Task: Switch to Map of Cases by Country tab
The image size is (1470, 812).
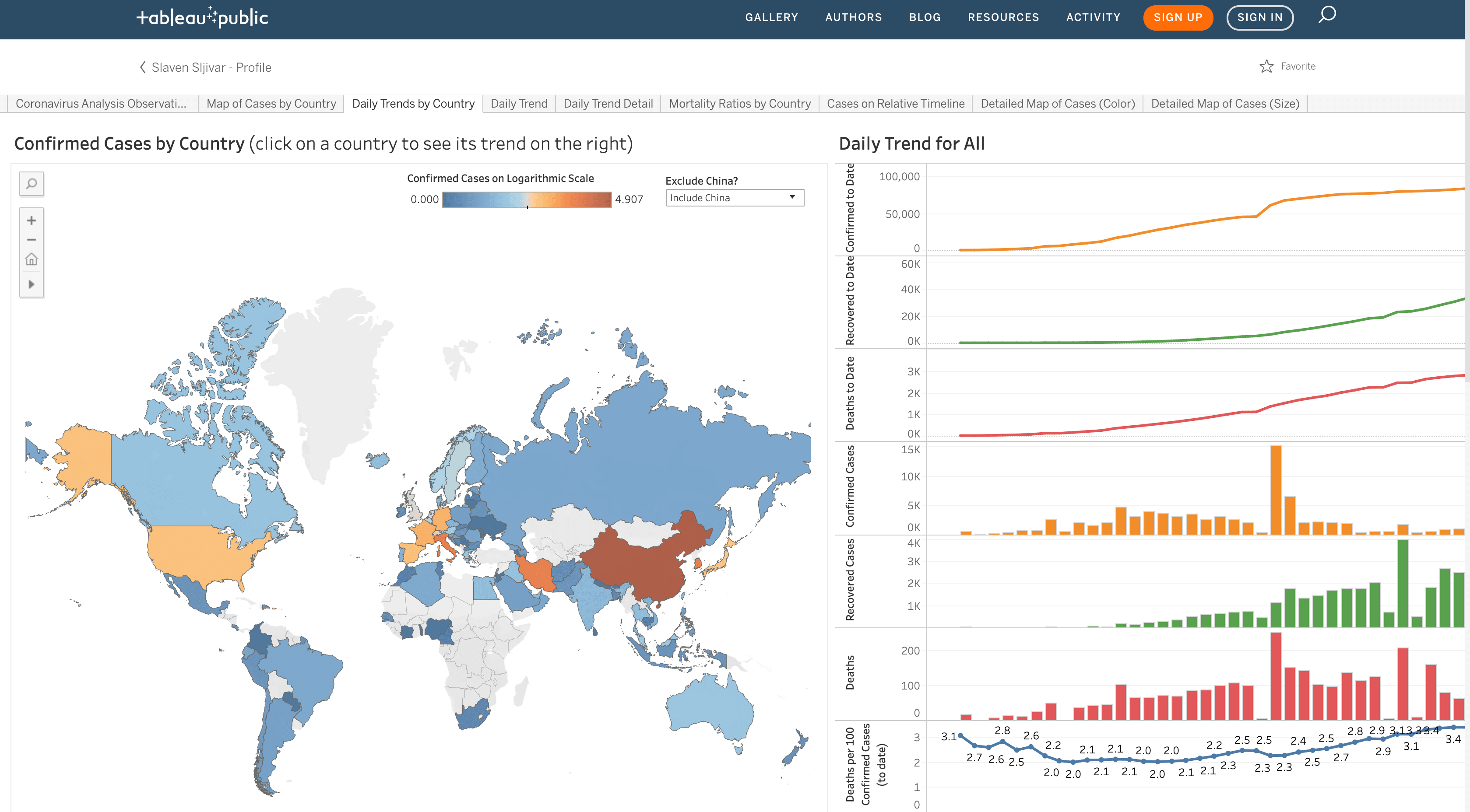Action: (271, 104)
